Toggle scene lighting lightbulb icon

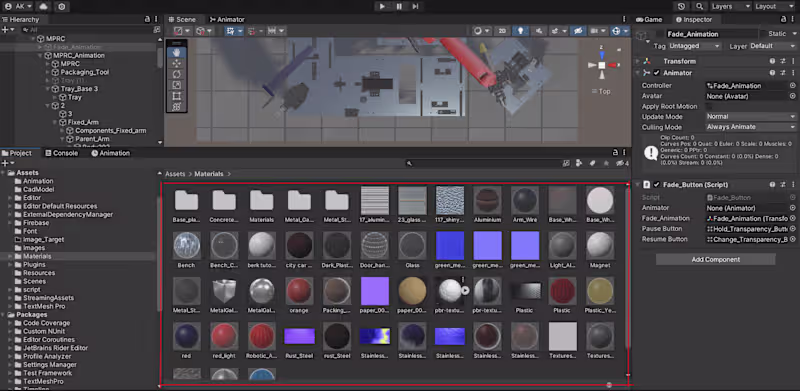[x=520, y=31]
